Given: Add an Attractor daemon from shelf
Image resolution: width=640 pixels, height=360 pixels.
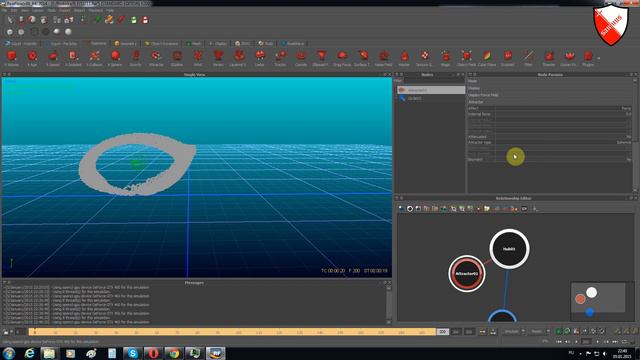Looking at the screenshot, I should [x=156, y=58].
